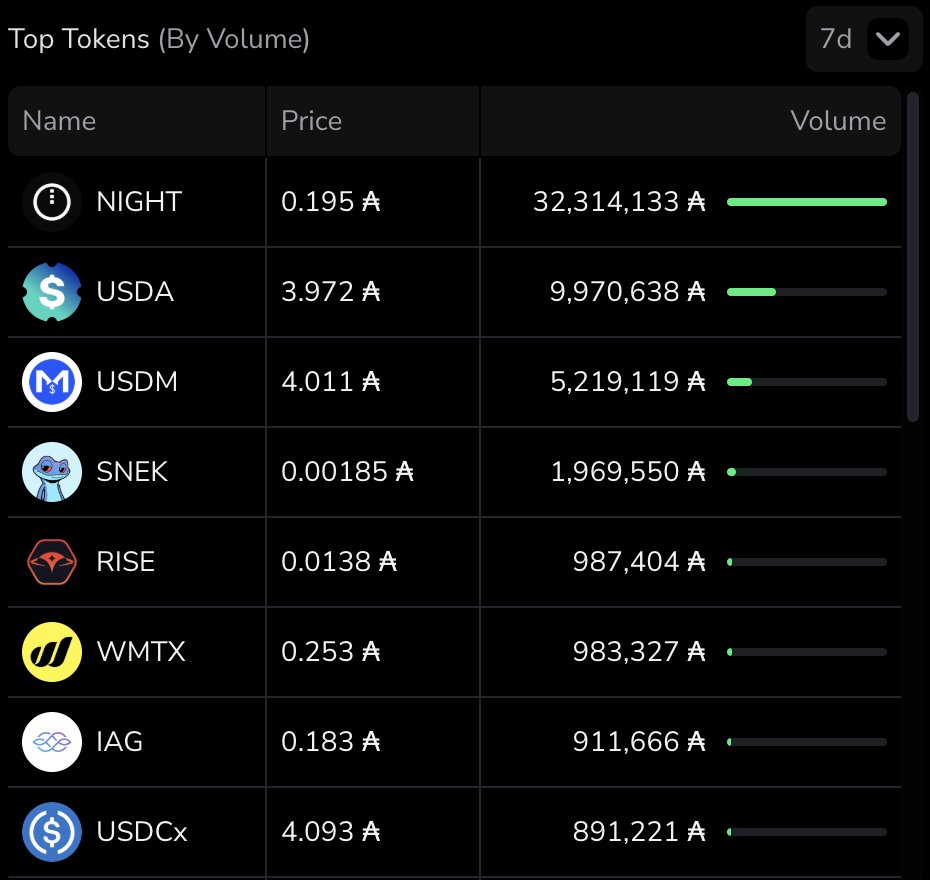Screen dimensions: 930x880
Task: Click the NIGHT volume progress bar
Action: [x=806, y=202]
